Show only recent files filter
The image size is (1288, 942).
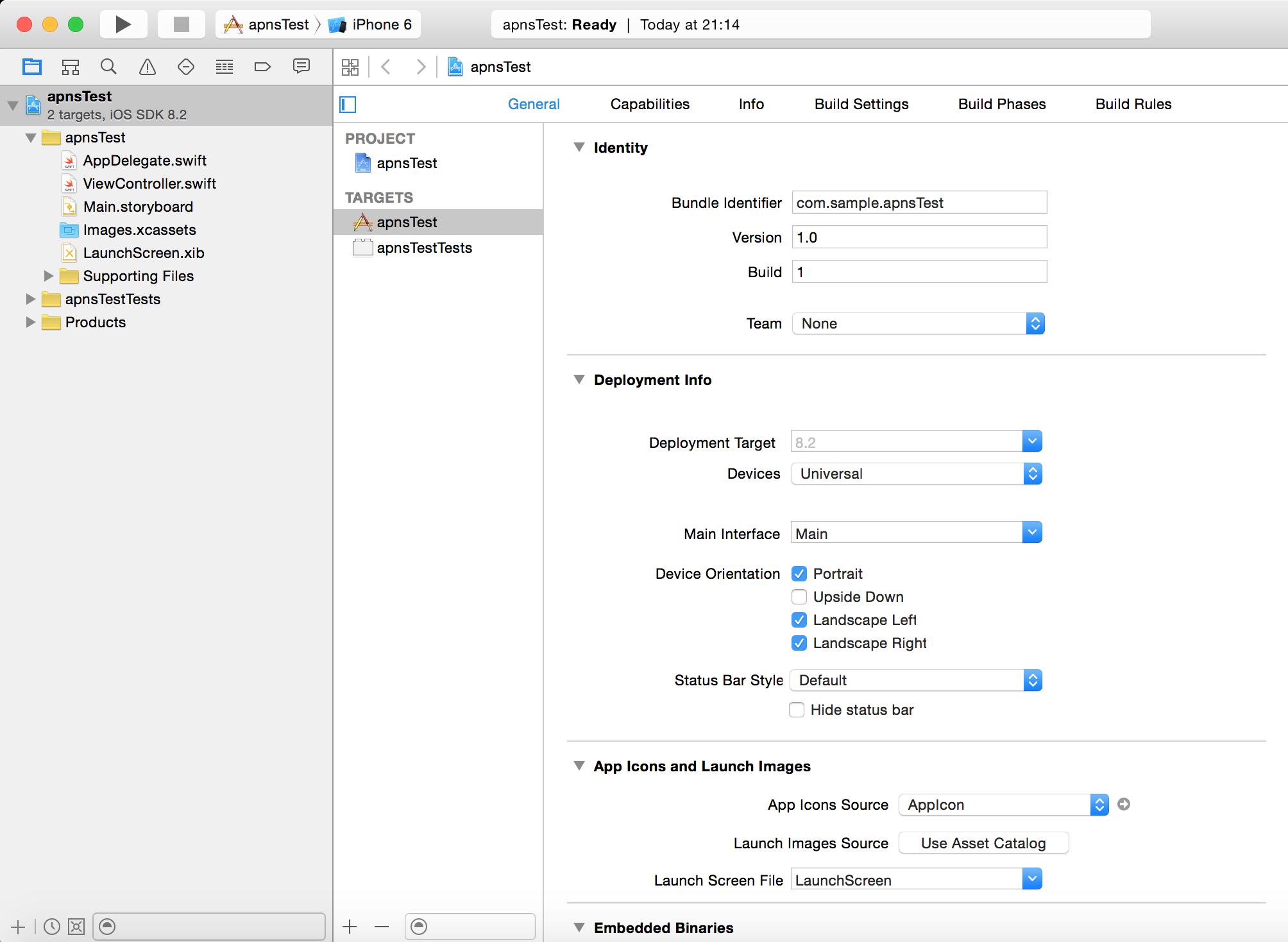tap(52, 927)
